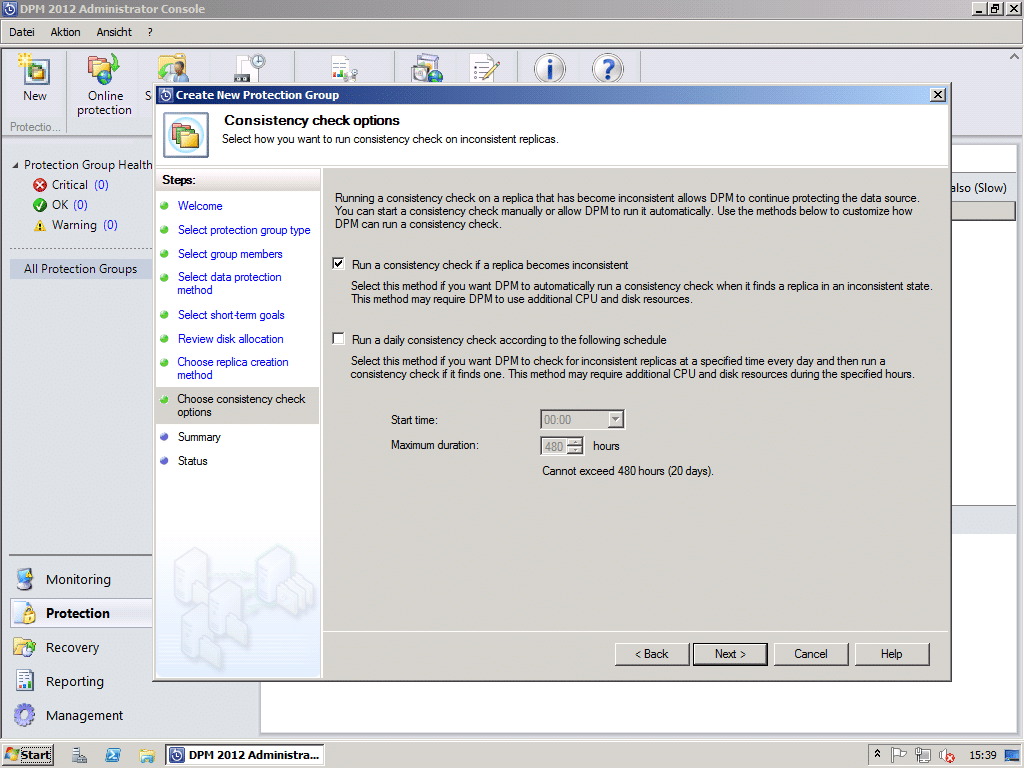
Task: Uncheck 'Run a consistency check if a replica becomes inconsistent'
Action: [x=338, y=264]
